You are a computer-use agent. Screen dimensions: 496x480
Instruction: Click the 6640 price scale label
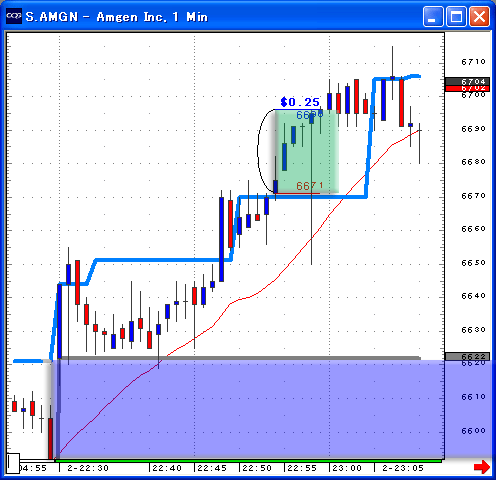pos(473,296)
